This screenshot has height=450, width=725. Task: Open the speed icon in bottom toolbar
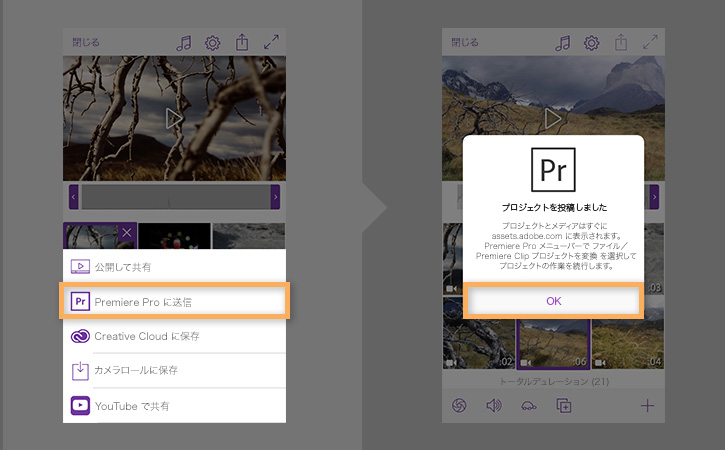coord(528,406)
